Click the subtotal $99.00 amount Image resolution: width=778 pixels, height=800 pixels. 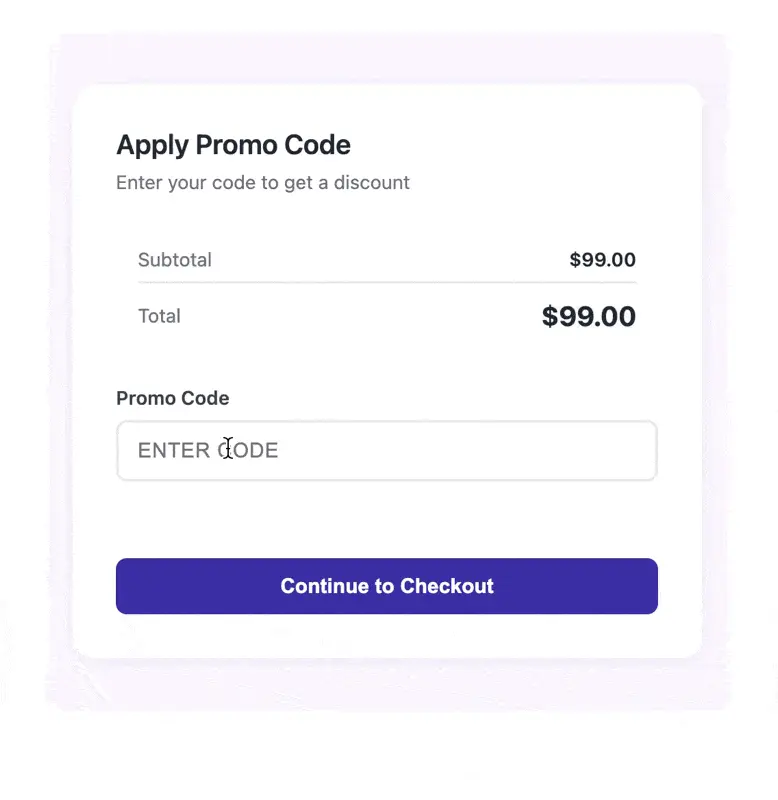point(602,260)
